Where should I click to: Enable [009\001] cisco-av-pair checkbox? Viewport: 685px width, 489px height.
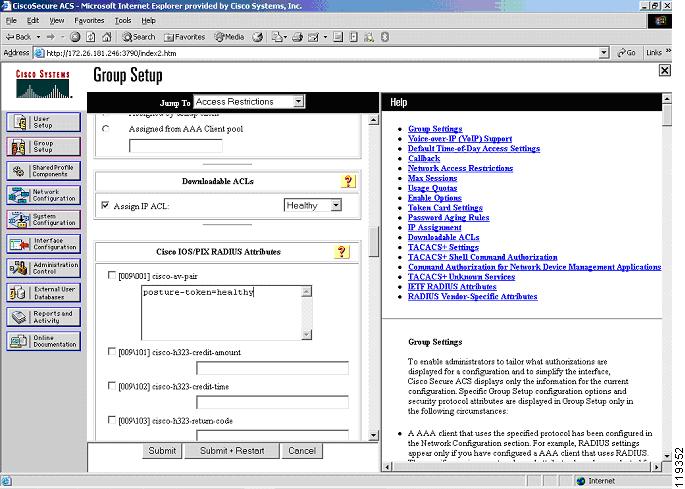point(112,275)
